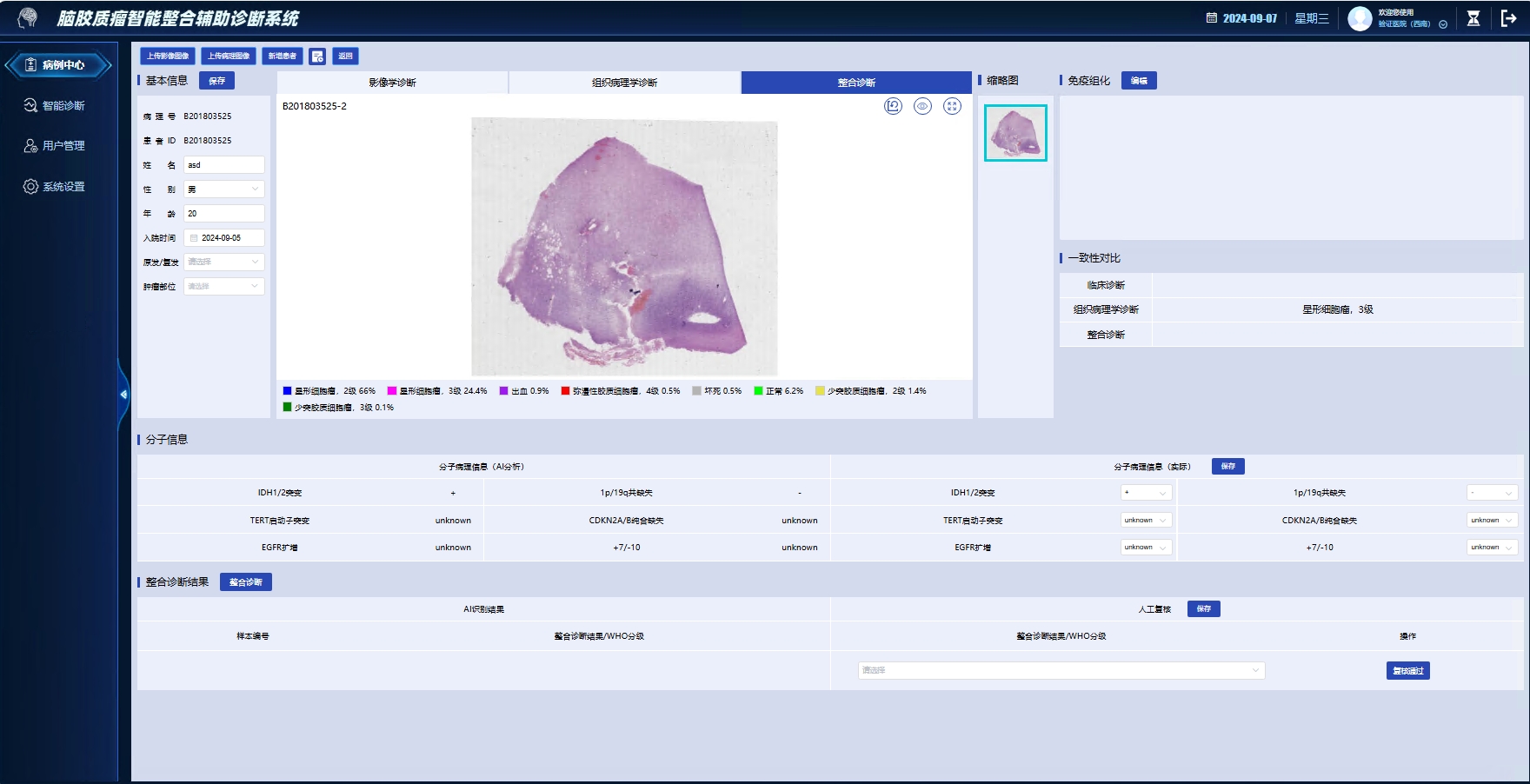Save basic info with 保存 button
The height and width of the screenshot is (784, 1530).
216,81
